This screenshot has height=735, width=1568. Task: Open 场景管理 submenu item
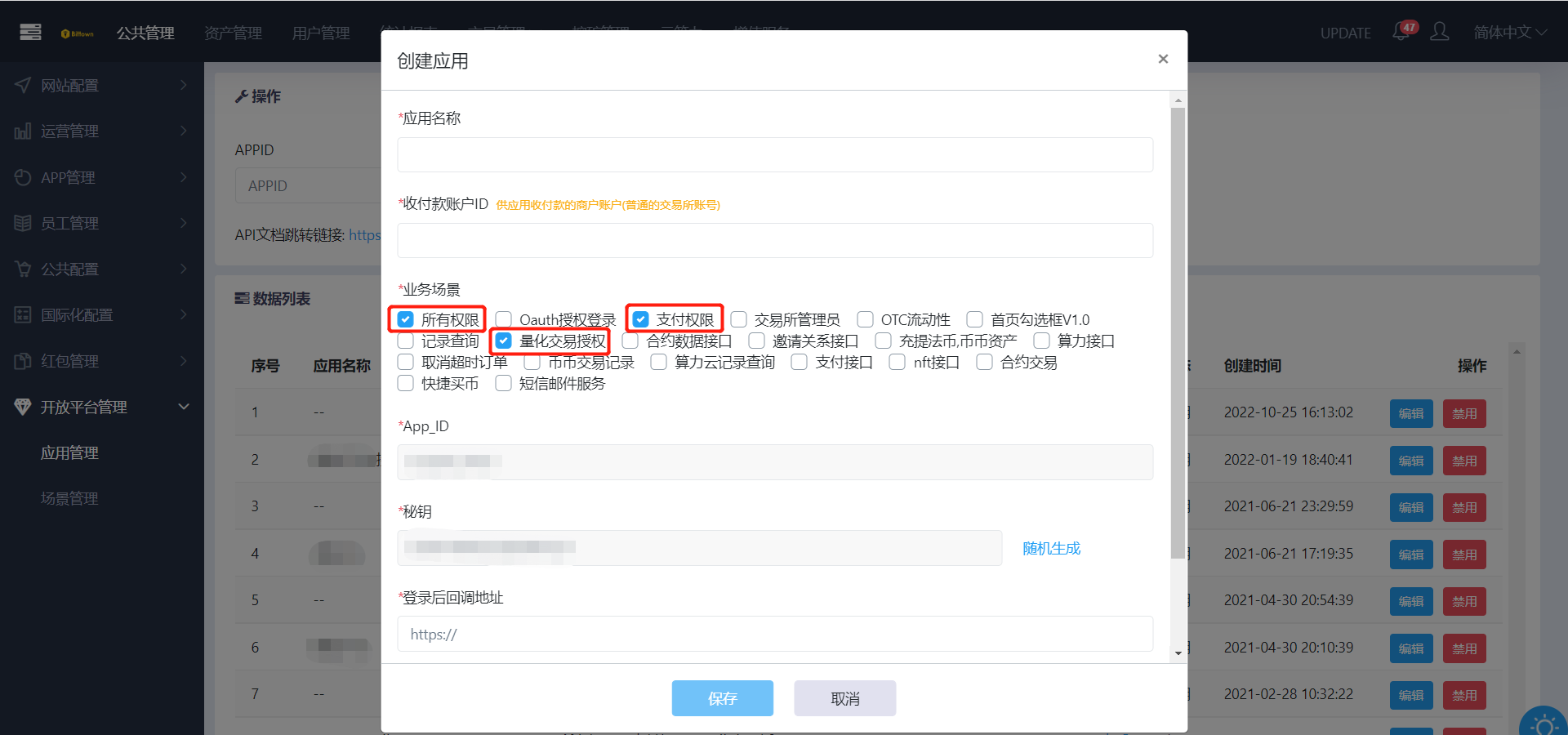69,498
